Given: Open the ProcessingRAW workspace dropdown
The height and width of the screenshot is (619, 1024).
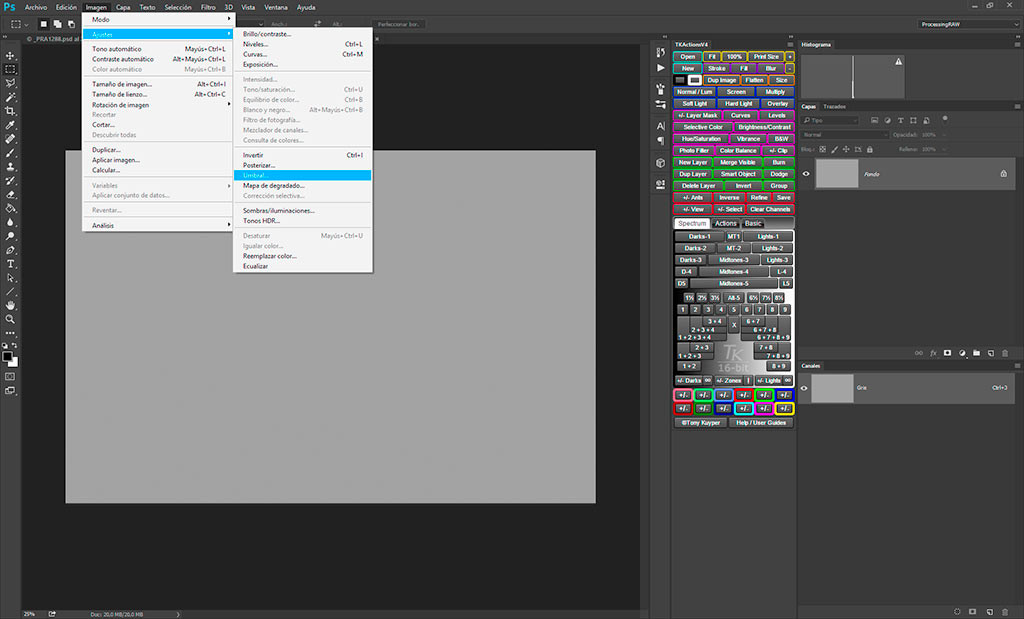Looking at the screenshot, I should (x=966, y=24).
